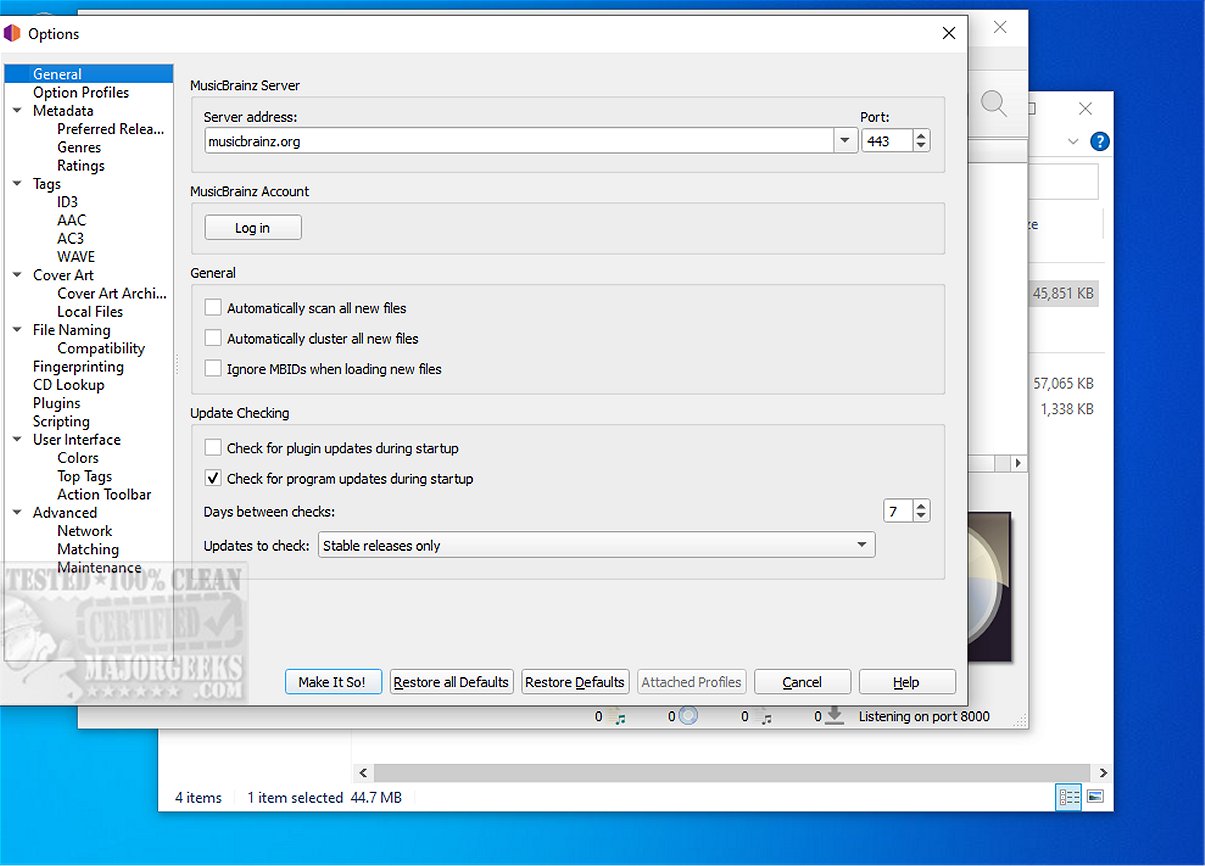Increase the Port number with up arrow
The image size is (1205, 866).
pos(921,135)
